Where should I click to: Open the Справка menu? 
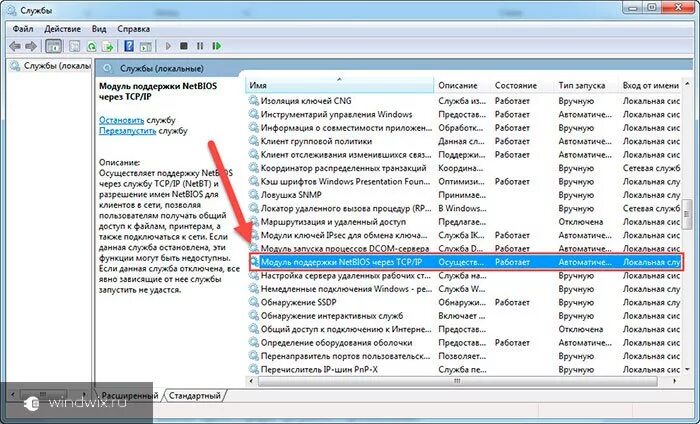point(133,29)
